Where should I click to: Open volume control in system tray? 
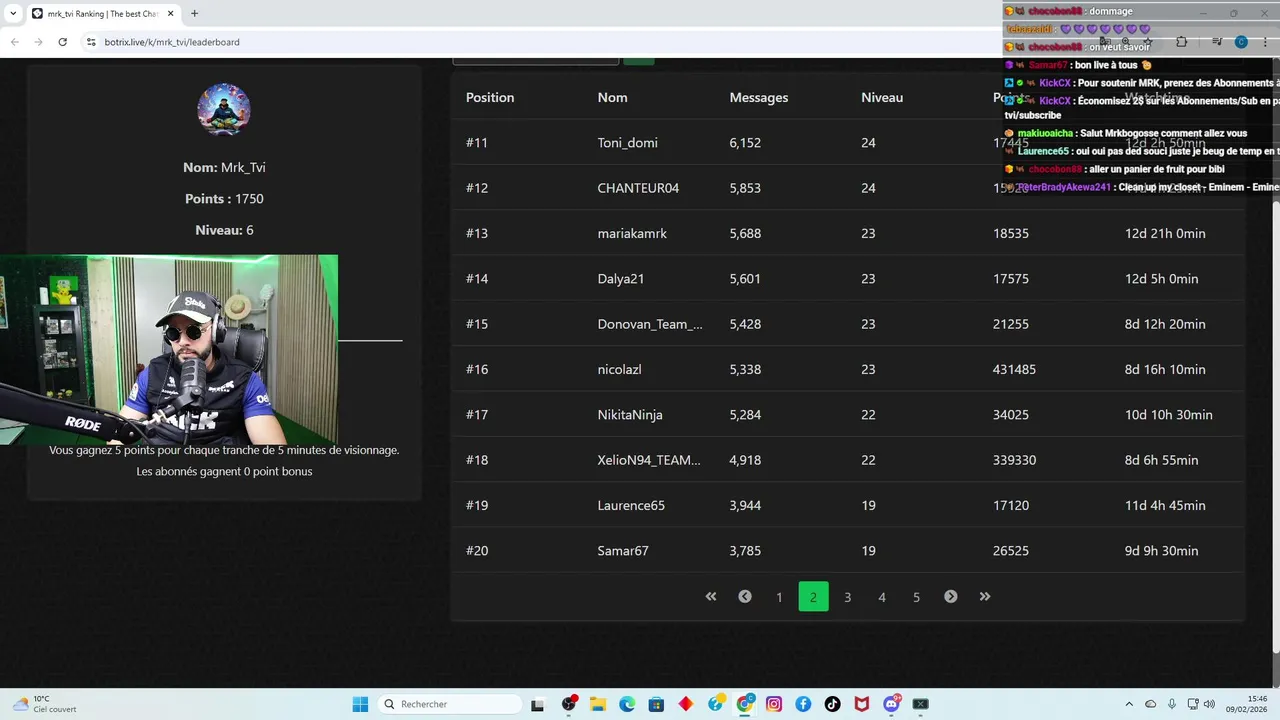[1208, 704]
